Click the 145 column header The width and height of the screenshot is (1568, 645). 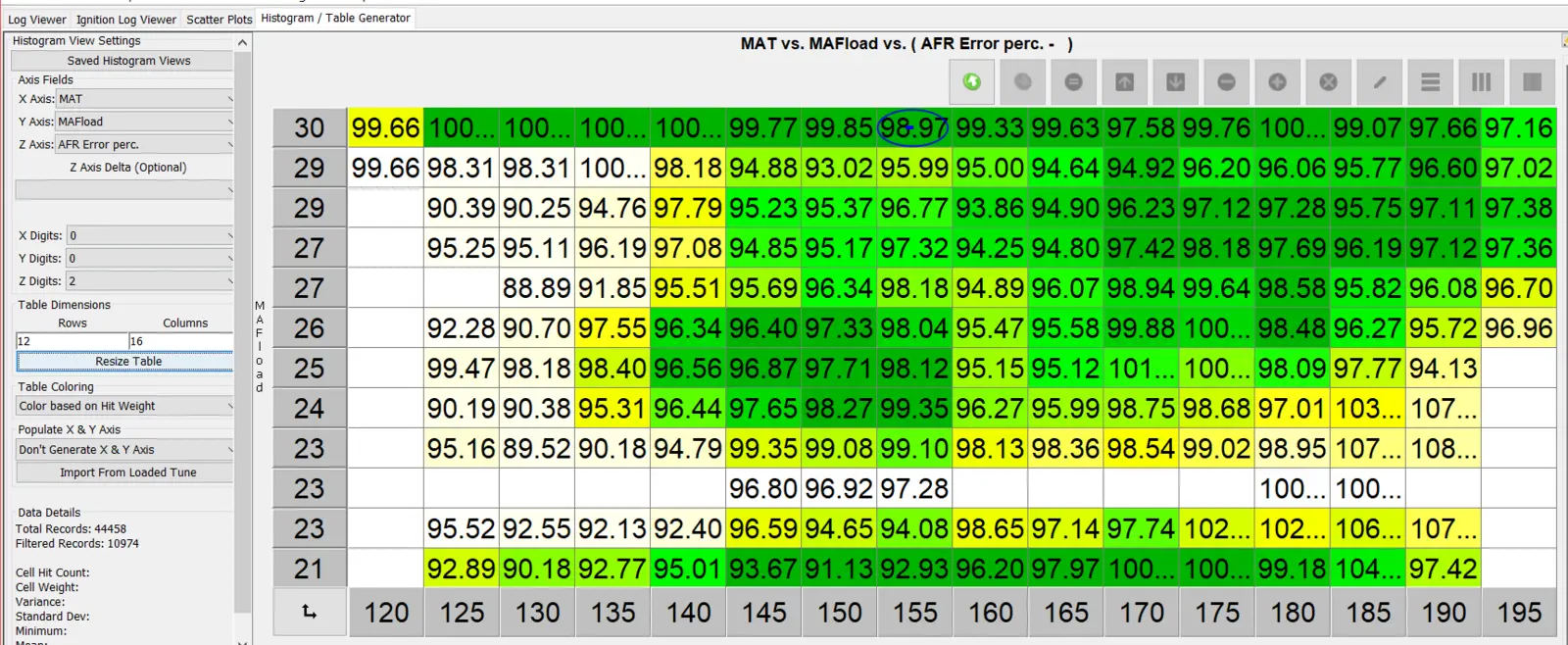(x=763, y=613)
